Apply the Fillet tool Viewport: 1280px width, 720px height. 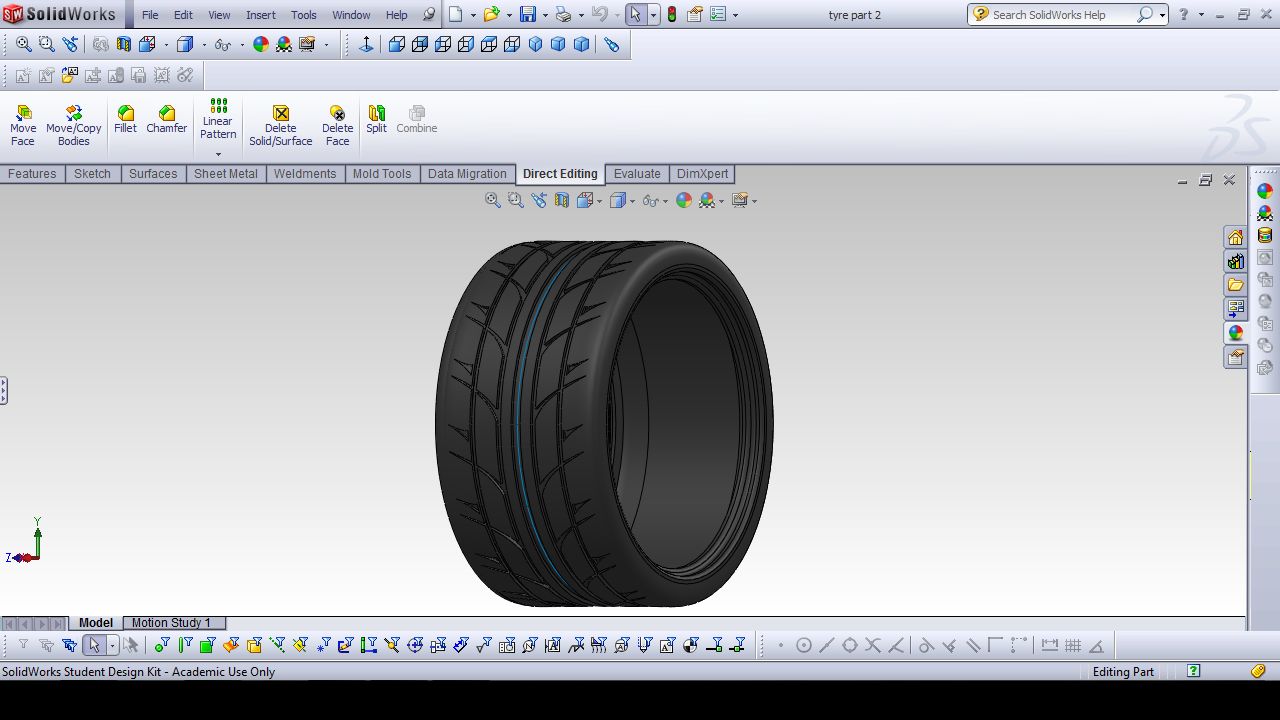(125, 120)
